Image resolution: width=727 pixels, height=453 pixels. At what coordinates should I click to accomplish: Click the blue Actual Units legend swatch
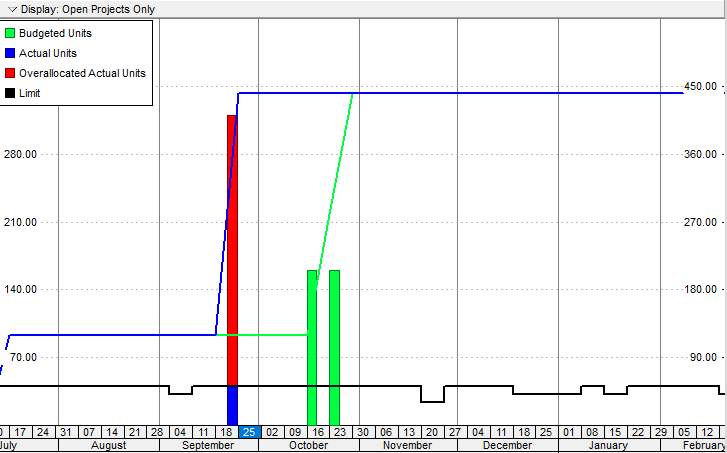coord(10,53)
